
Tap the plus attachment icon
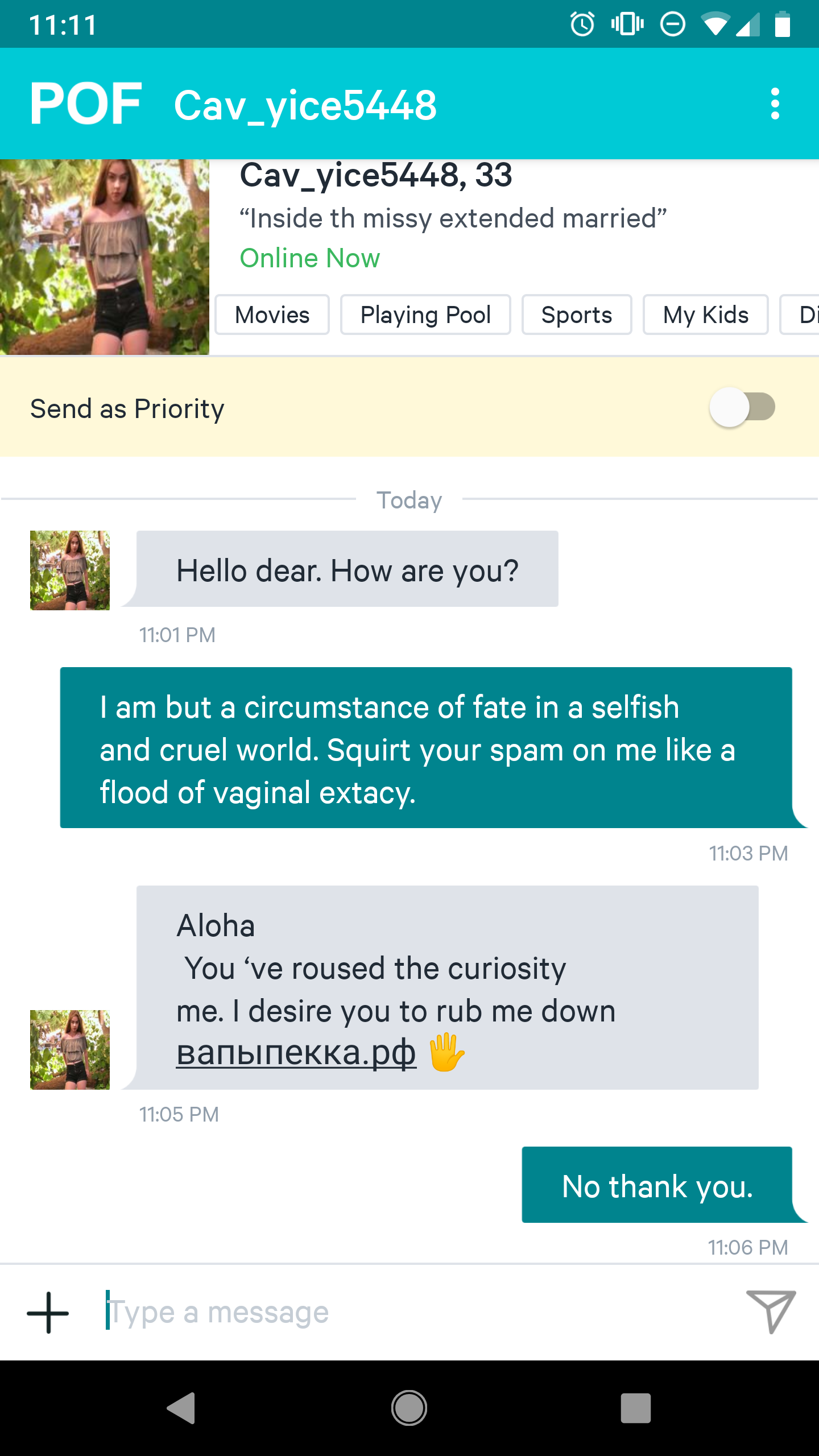(48, 1312)
